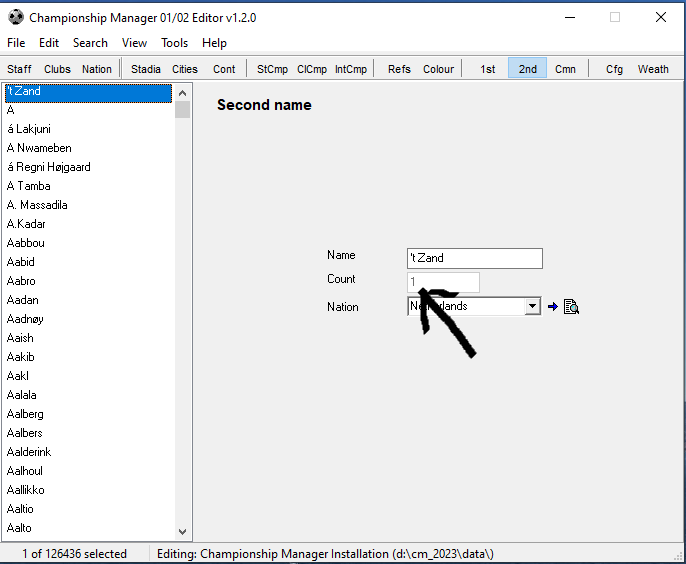Open the Cfg toolbar section
This screenshot has height=564, width=686.
click(614, 69)
